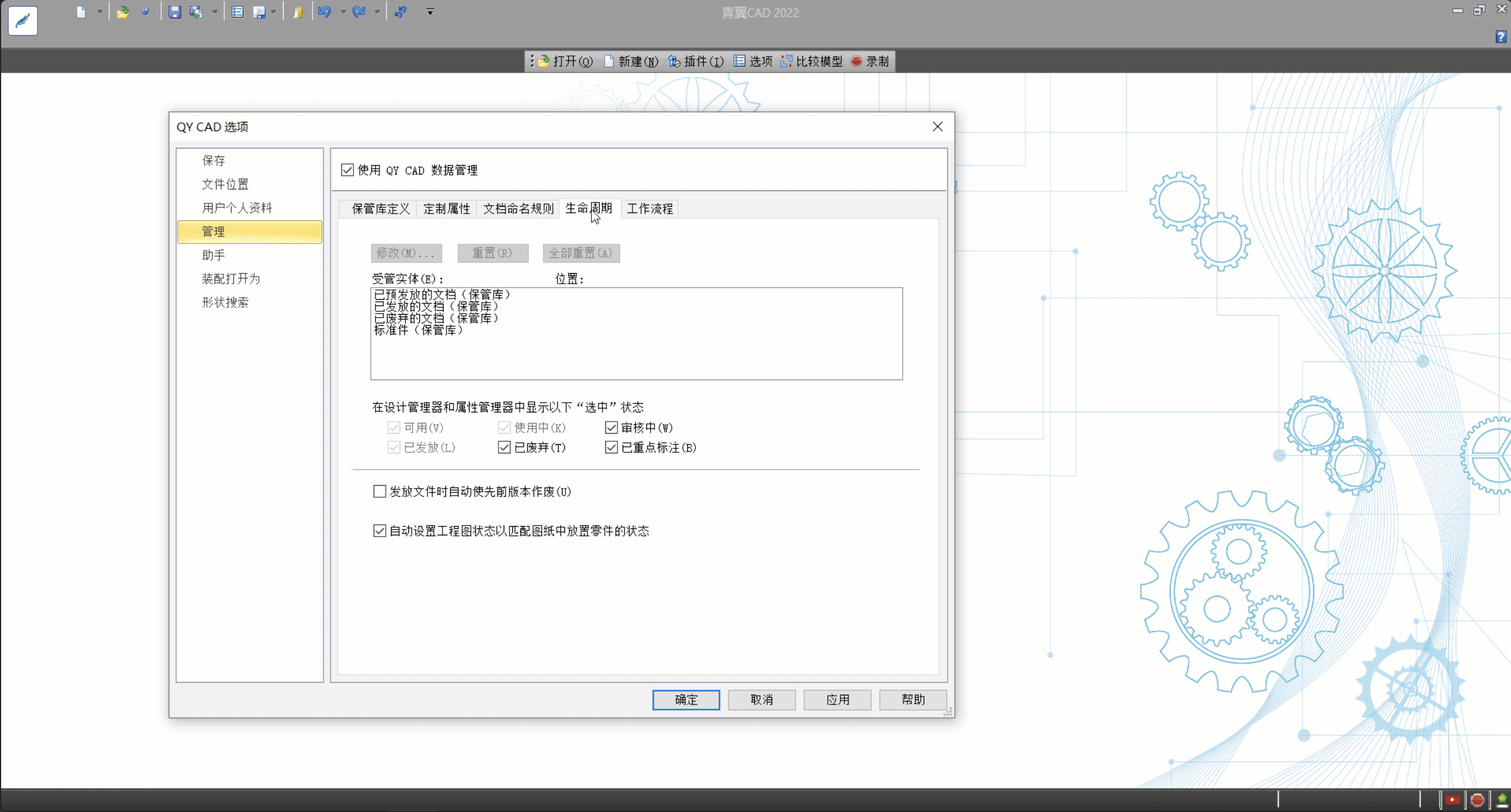Click the save image icon in top toolbar
This screenshot has width=1511, height=812.
[259, 12]
